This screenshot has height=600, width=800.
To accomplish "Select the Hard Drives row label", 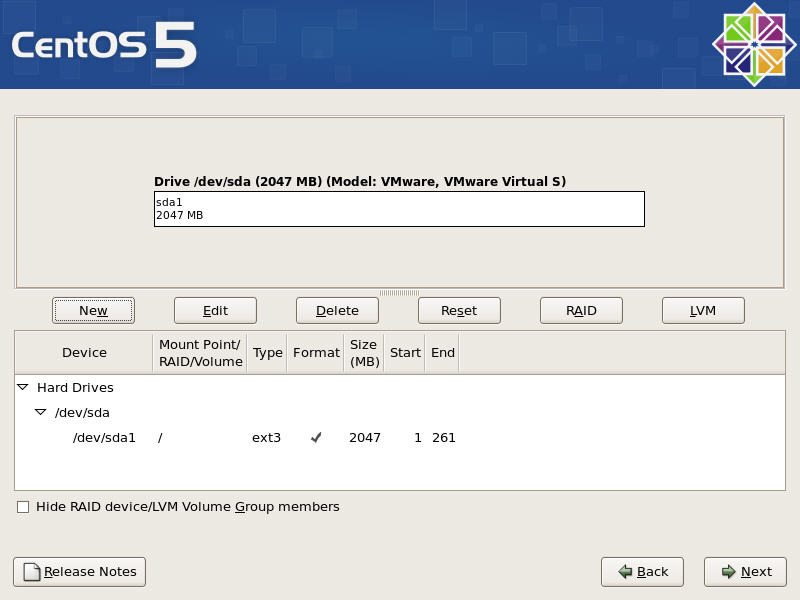I will (x=75, y=387).
